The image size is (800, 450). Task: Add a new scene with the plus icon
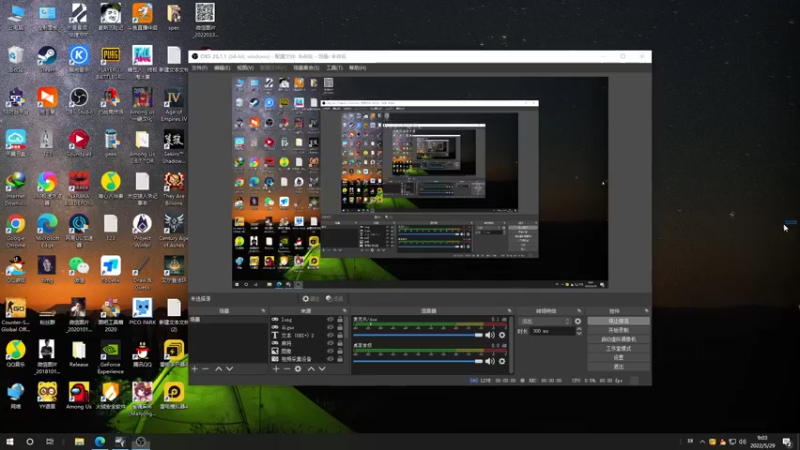coord(194,368)
